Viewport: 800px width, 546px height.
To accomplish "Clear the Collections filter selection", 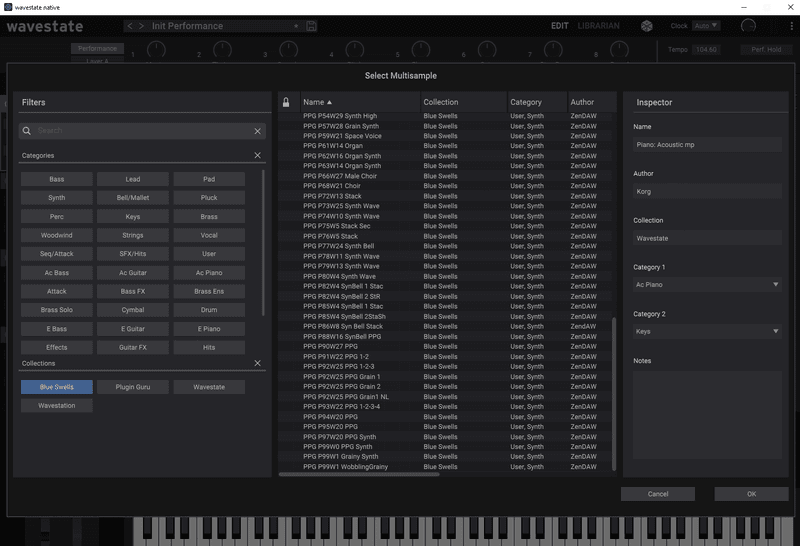I will click(x=257, y=364).
